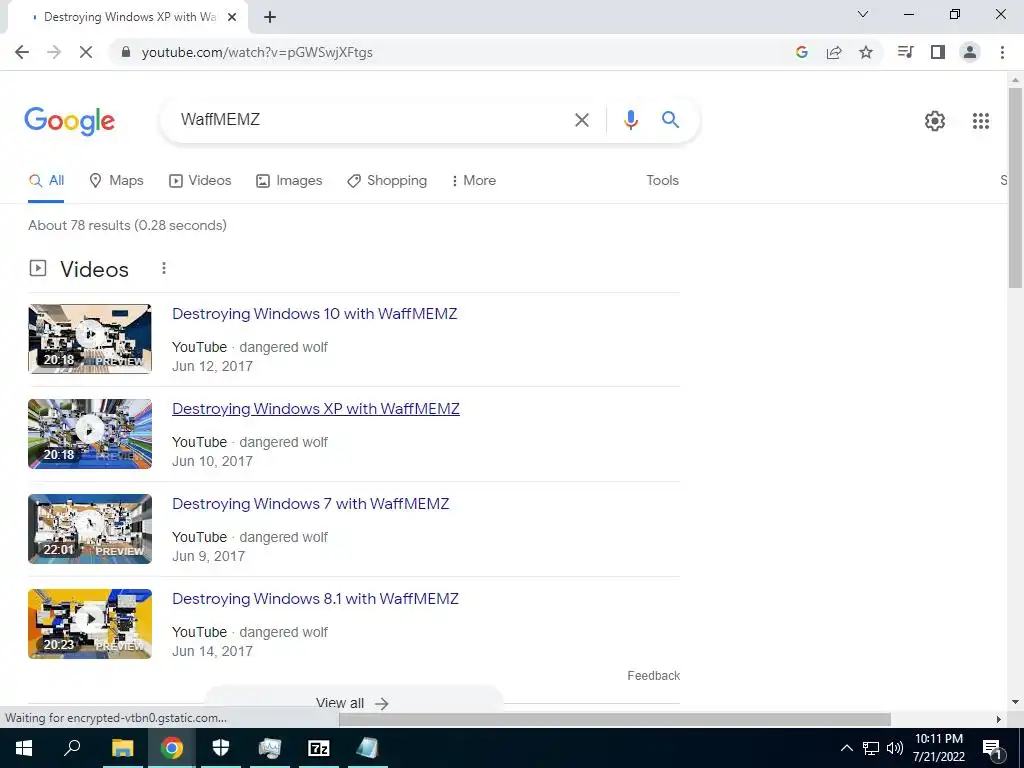This screenshot has width=1024, height=768.
Task: Open Videos section options menu
Action: point(164,268)
